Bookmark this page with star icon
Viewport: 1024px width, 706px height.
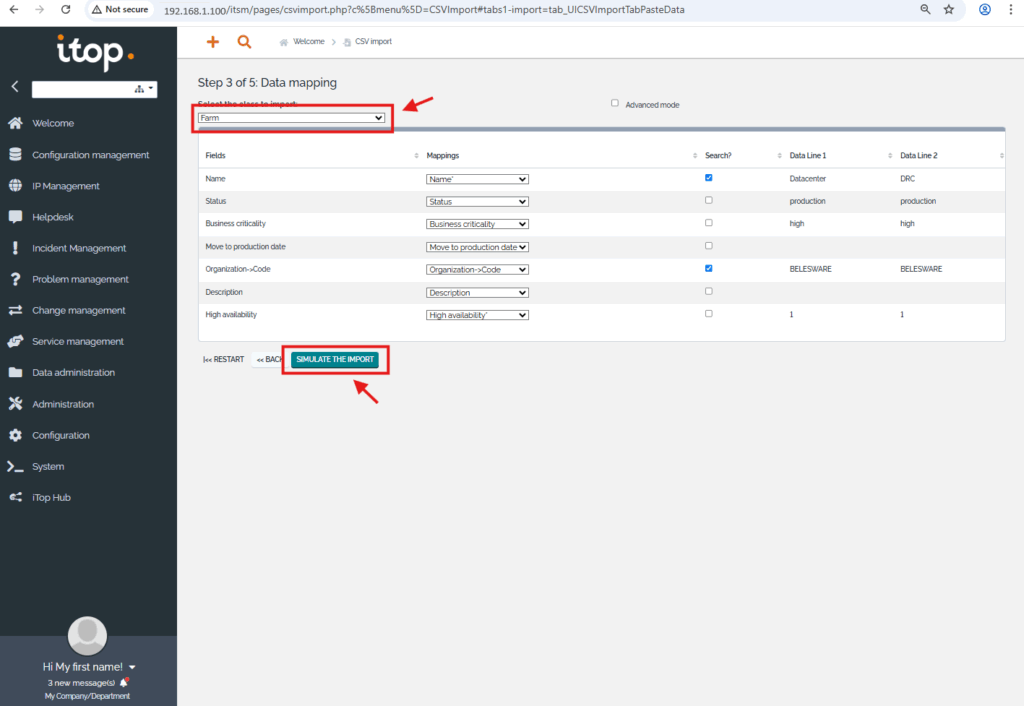click(949, 9)
